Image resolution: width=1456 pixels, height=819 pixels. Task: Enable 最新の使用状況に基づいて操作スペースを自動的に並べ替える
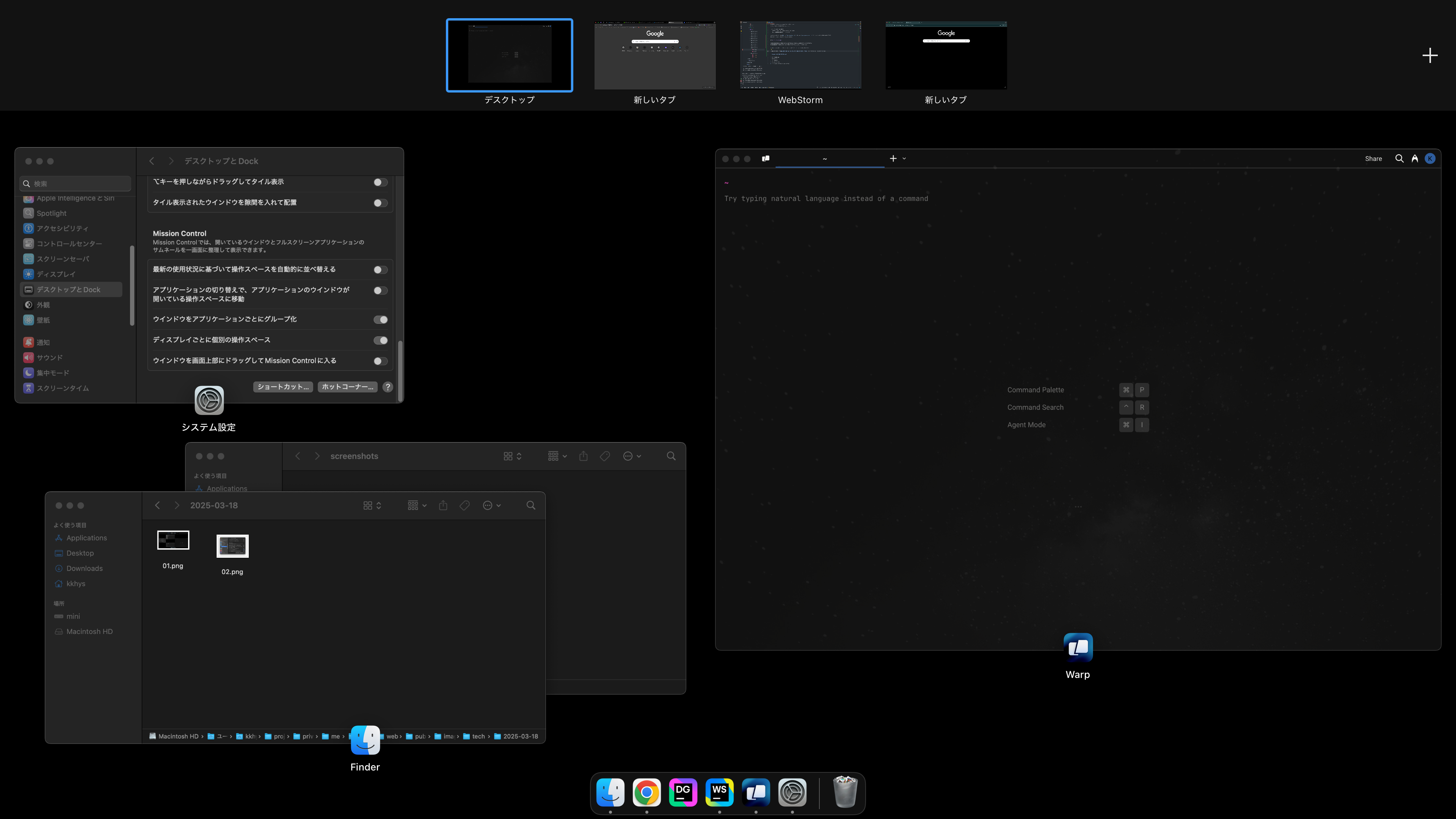(x=380, y=270)
